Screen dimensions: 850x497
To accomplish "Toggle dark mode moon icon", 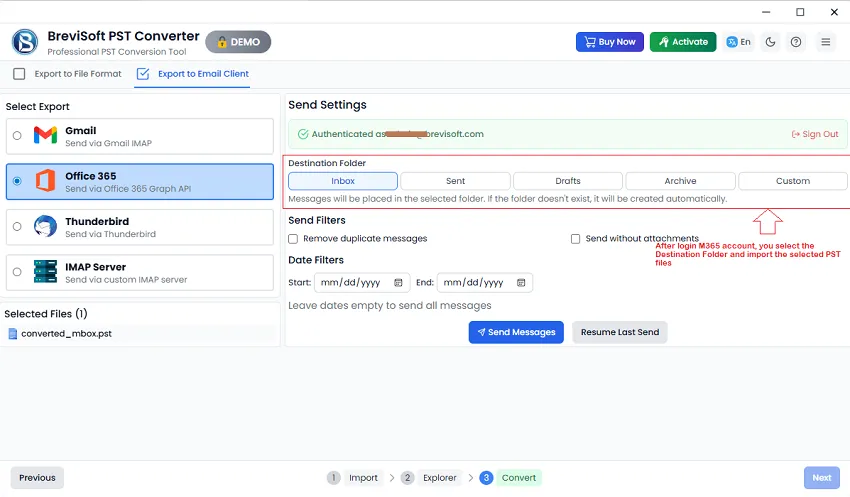I will (770, 42).
